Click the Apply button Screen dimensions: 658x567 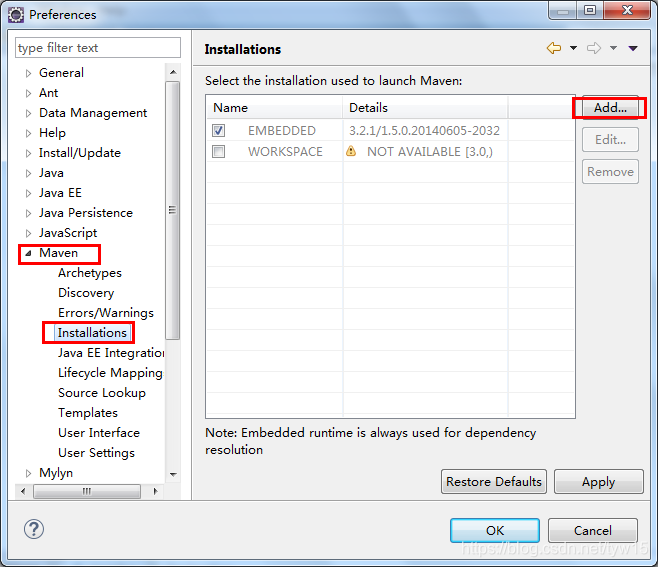coord(598,481)
